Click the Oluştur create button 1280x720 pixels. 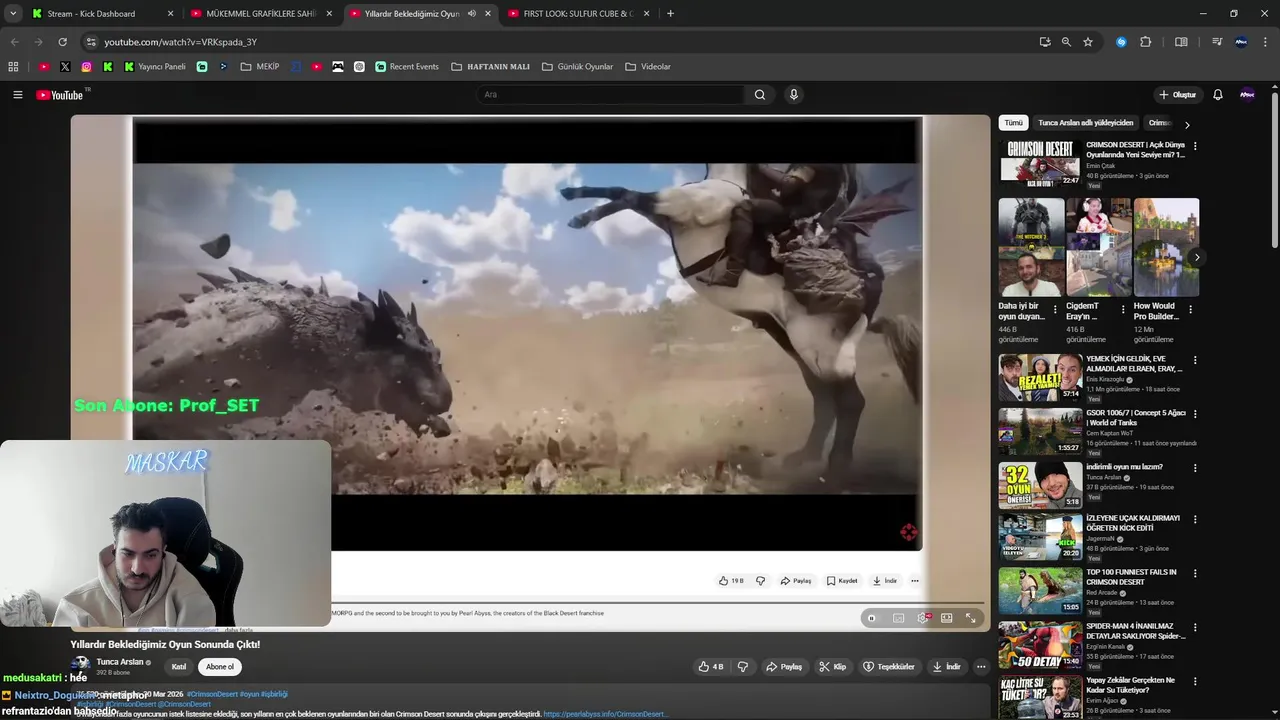point(1177,95)
